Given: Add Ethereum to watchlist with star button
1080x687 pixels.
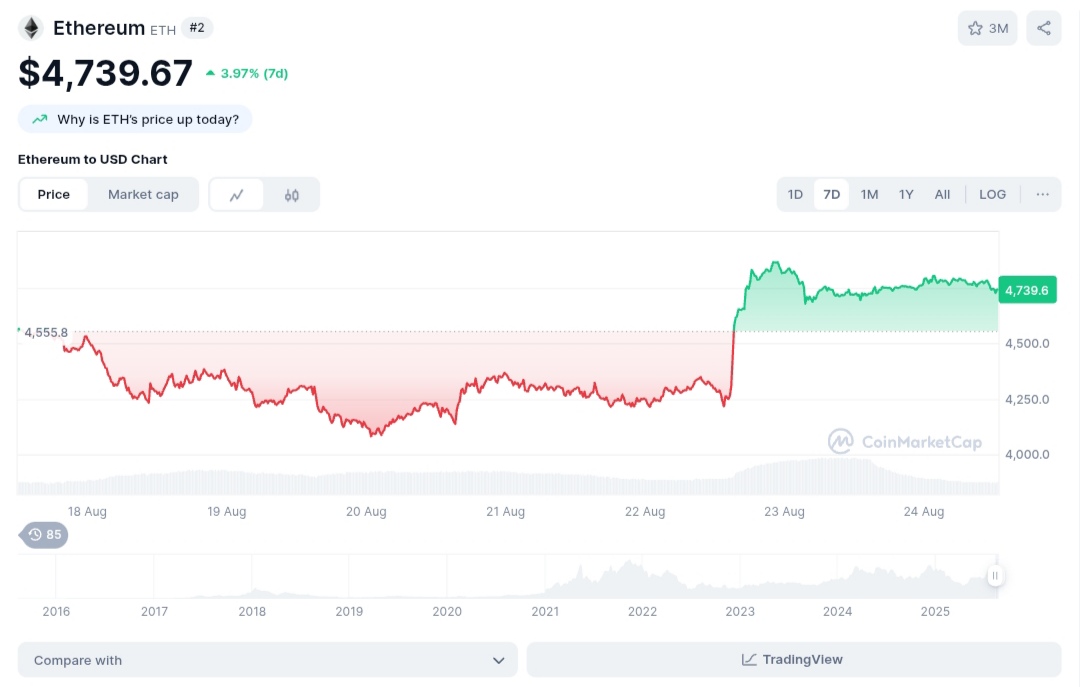Looking at the screenshot, I should coord(987,28).
